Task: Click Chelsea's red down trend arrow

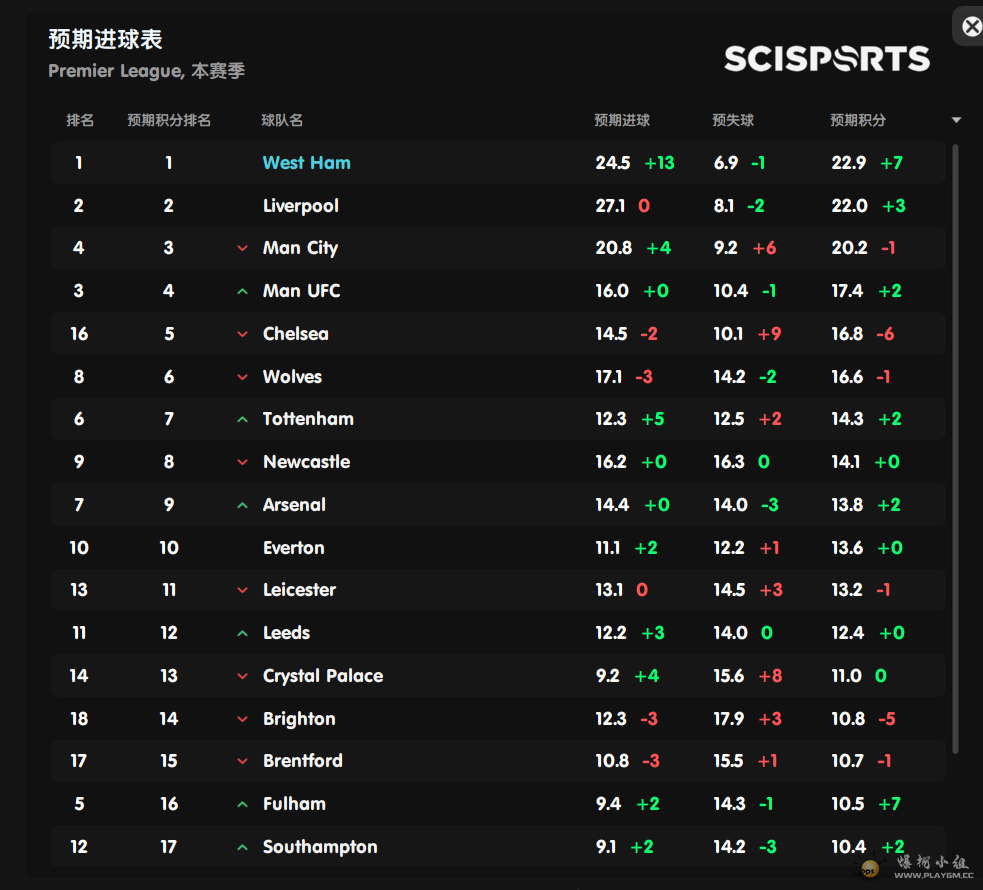Action: [242, 334]
